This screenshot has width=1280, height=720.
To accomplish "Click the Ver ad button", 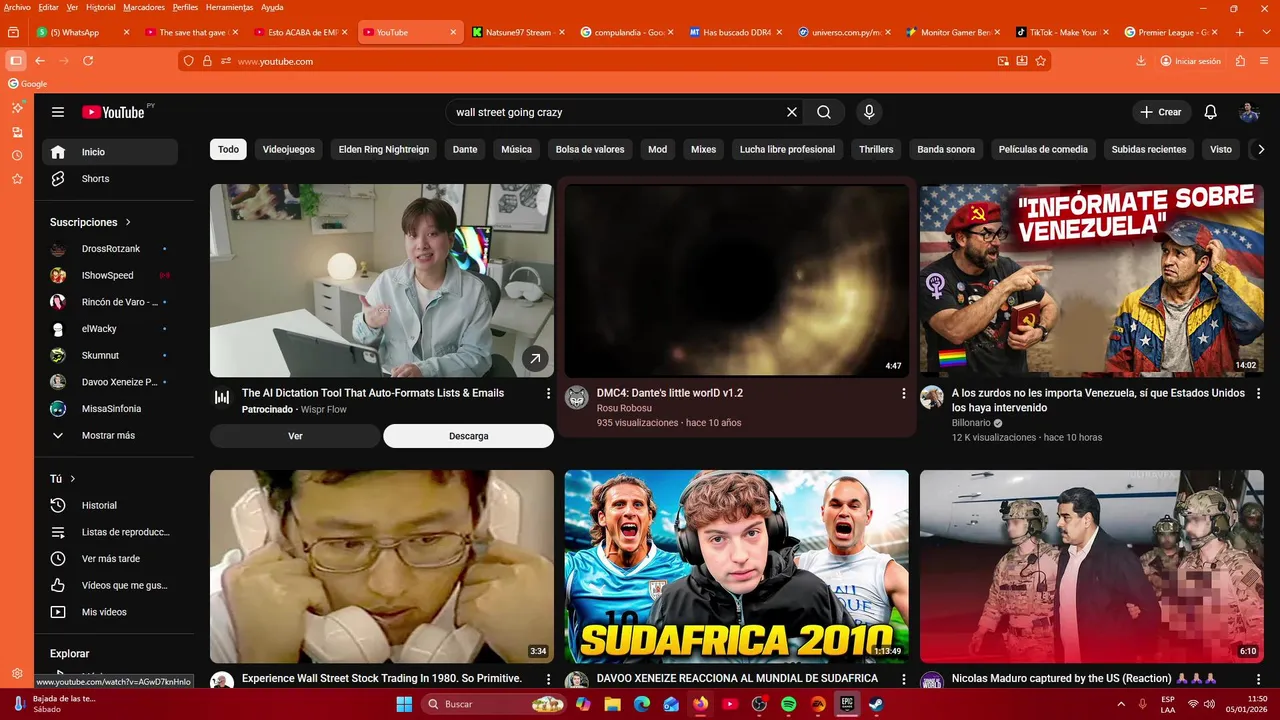I will point(295,436).
